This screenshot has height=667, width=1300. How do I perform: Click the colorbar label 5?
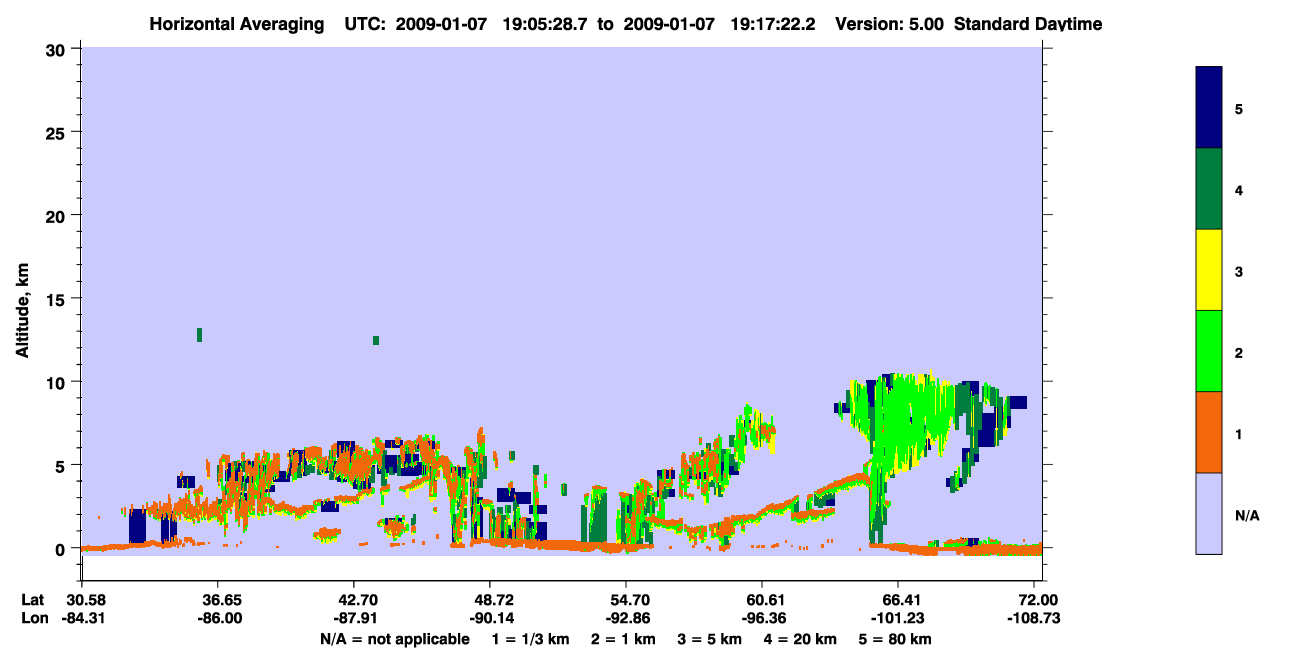point(1239,108)
